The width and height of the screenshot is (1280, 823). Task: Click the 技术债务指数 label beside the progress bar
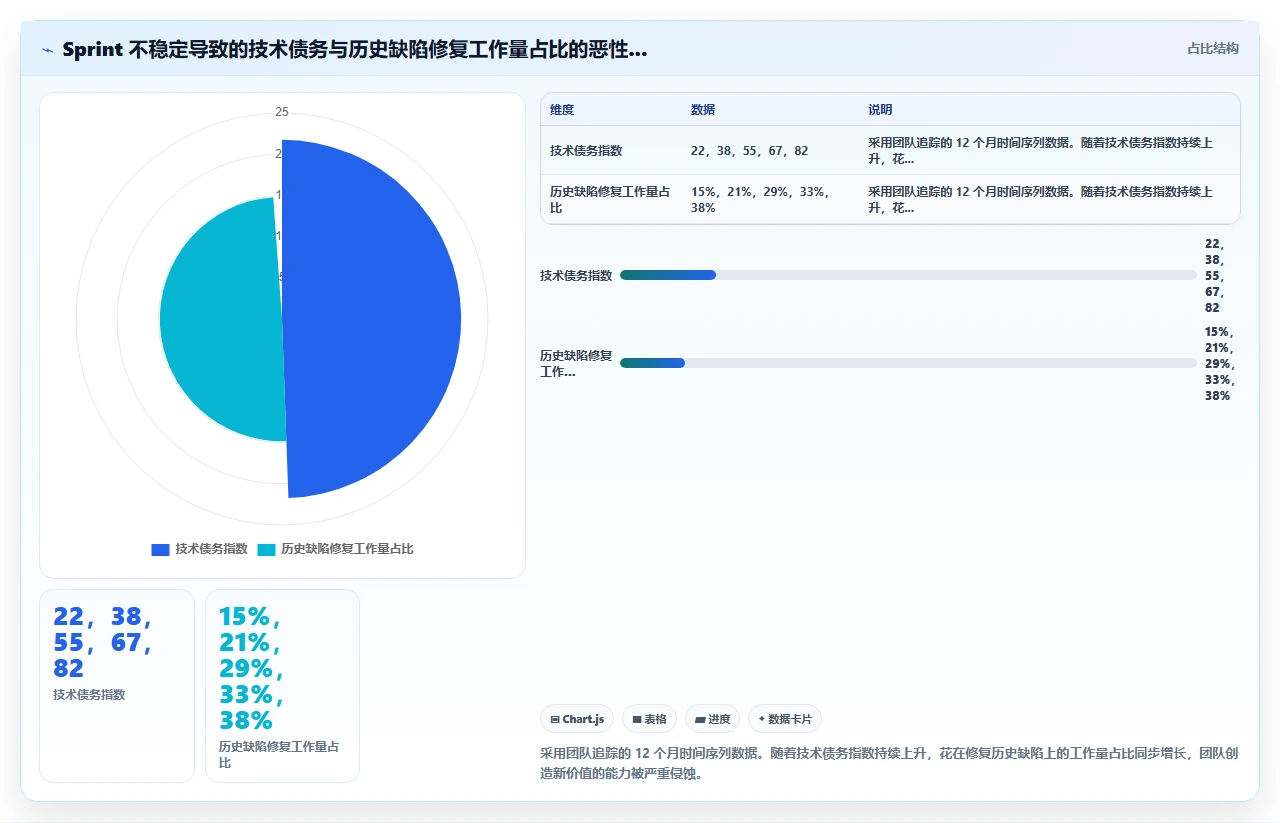pyautogui.click(x=576, y=276)
